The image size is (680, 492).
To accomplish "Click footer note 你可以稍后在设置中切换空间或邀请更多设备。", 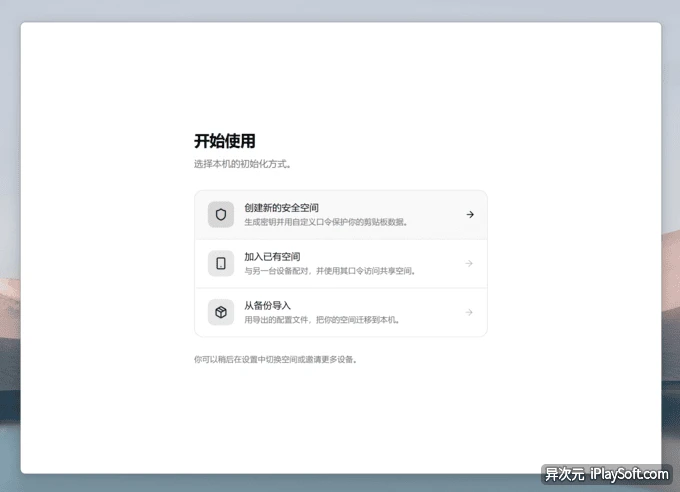I will 275,359.
